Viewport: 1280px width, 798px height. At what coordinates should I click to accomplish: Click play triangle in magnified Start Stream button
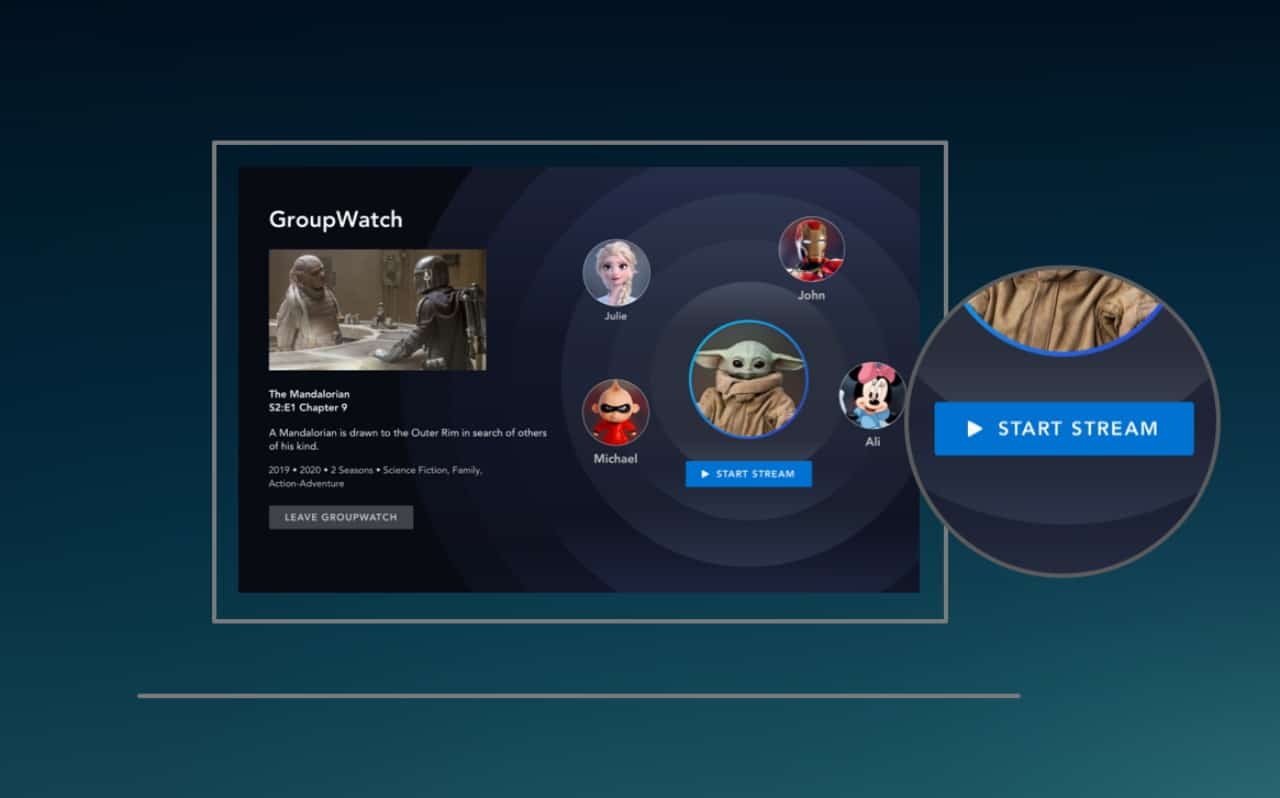point(975,429)
